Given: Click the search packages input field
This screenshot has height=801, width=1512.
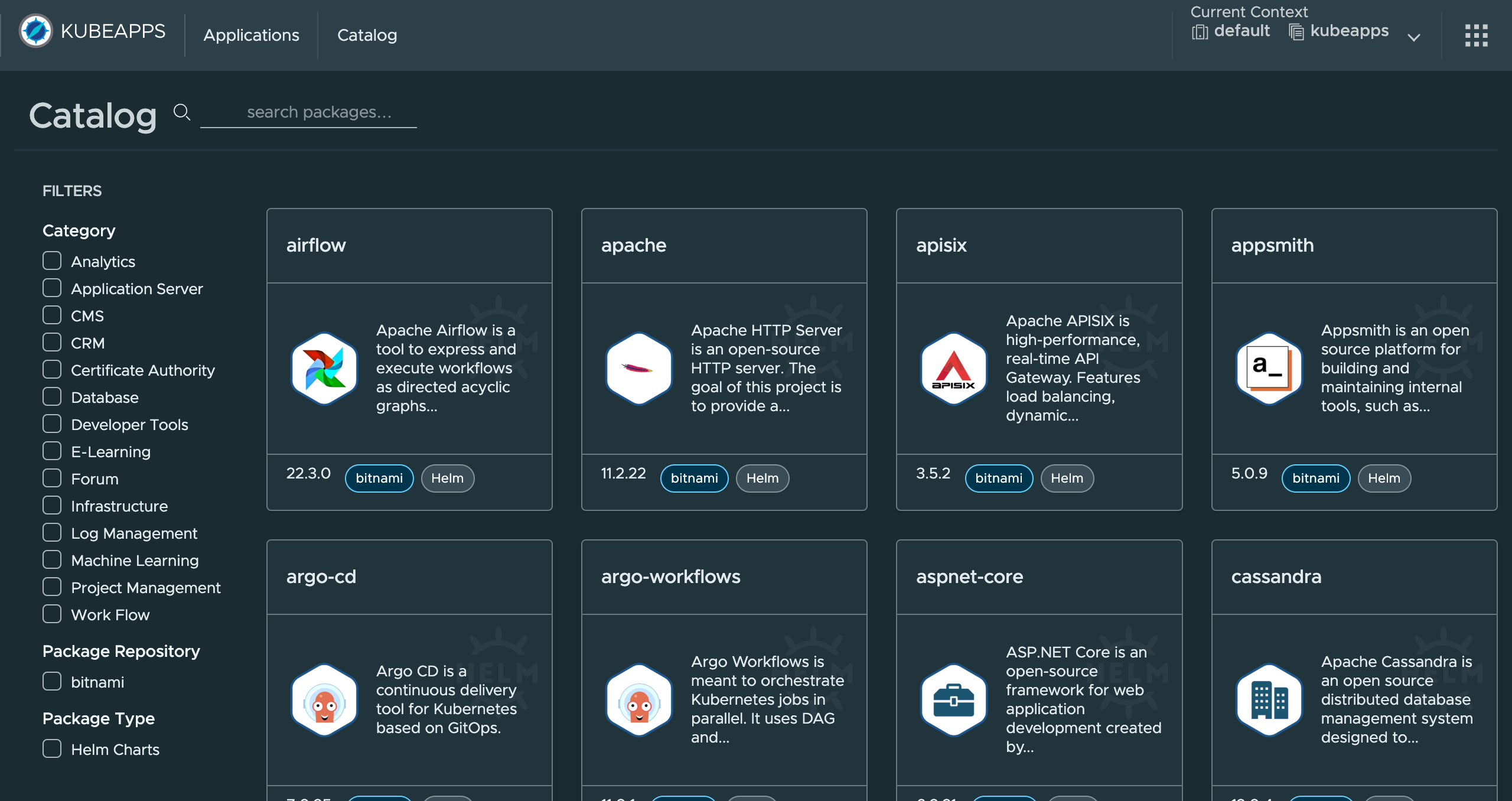Looking at the screenshot, I should click(308, 112).
